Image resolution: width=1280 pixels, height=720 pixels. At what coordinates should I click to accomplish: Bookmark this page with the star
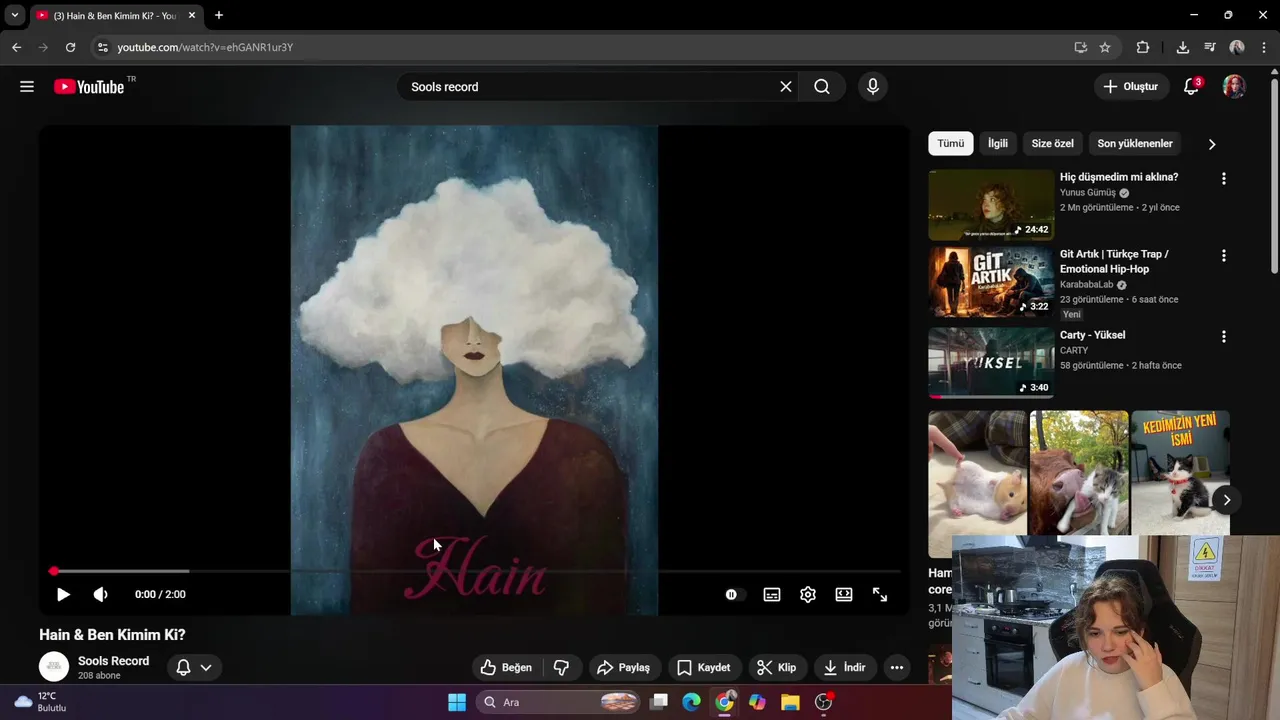pyautogui.click(x=1105, y=47)
